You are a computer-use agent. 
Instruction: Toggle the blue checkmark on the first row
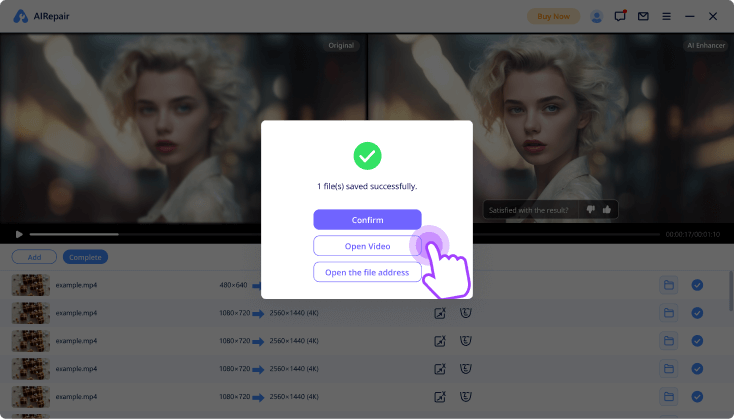pos(697,285)
